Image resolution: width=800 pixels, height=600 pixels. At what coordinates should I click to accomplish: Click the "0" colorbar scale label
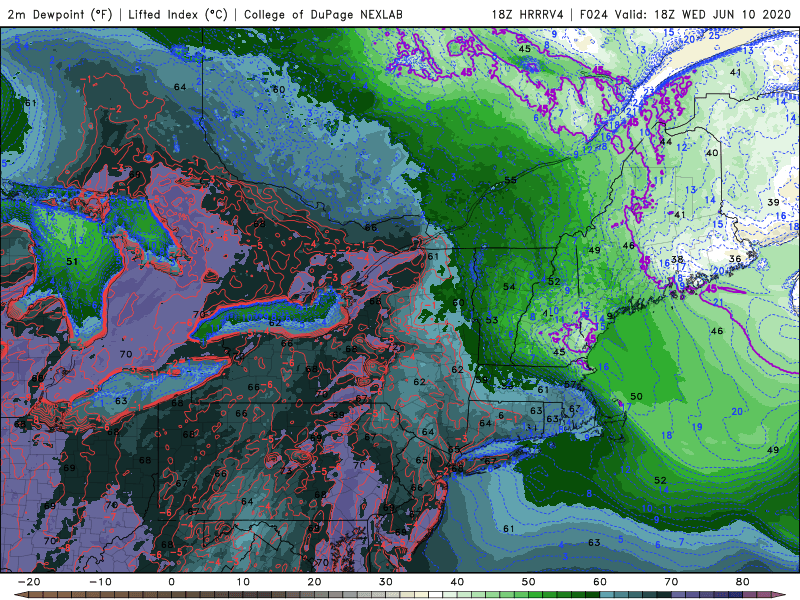171,582
